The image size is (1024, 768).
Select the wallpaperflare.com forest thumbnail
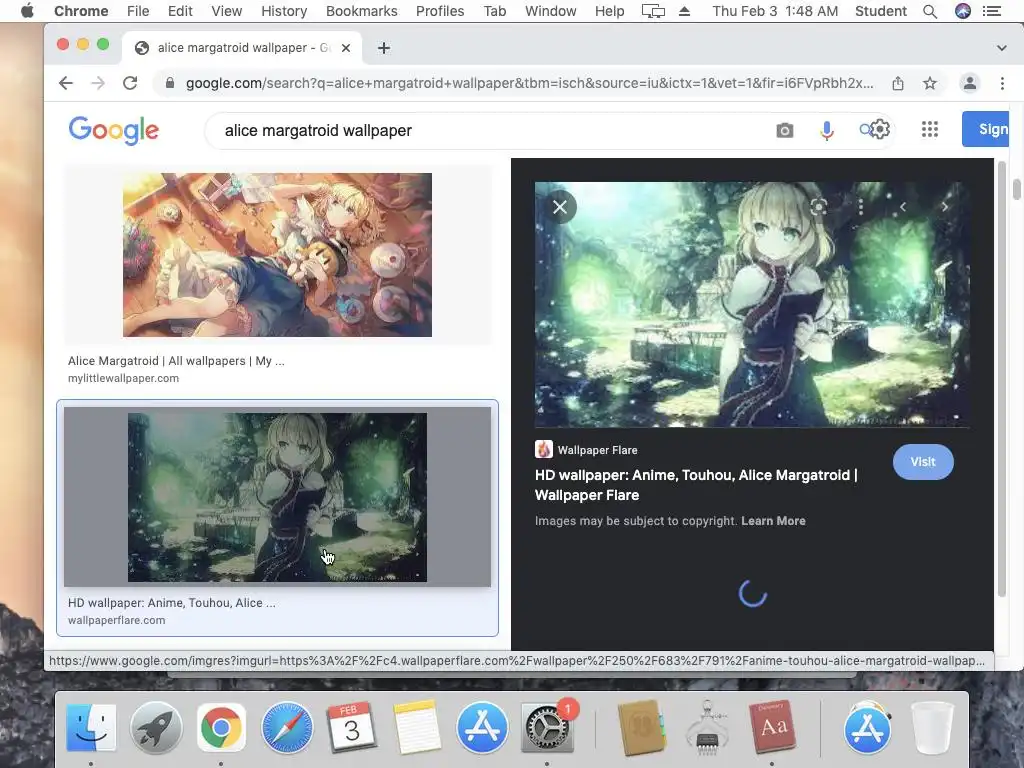click(277, 497)
